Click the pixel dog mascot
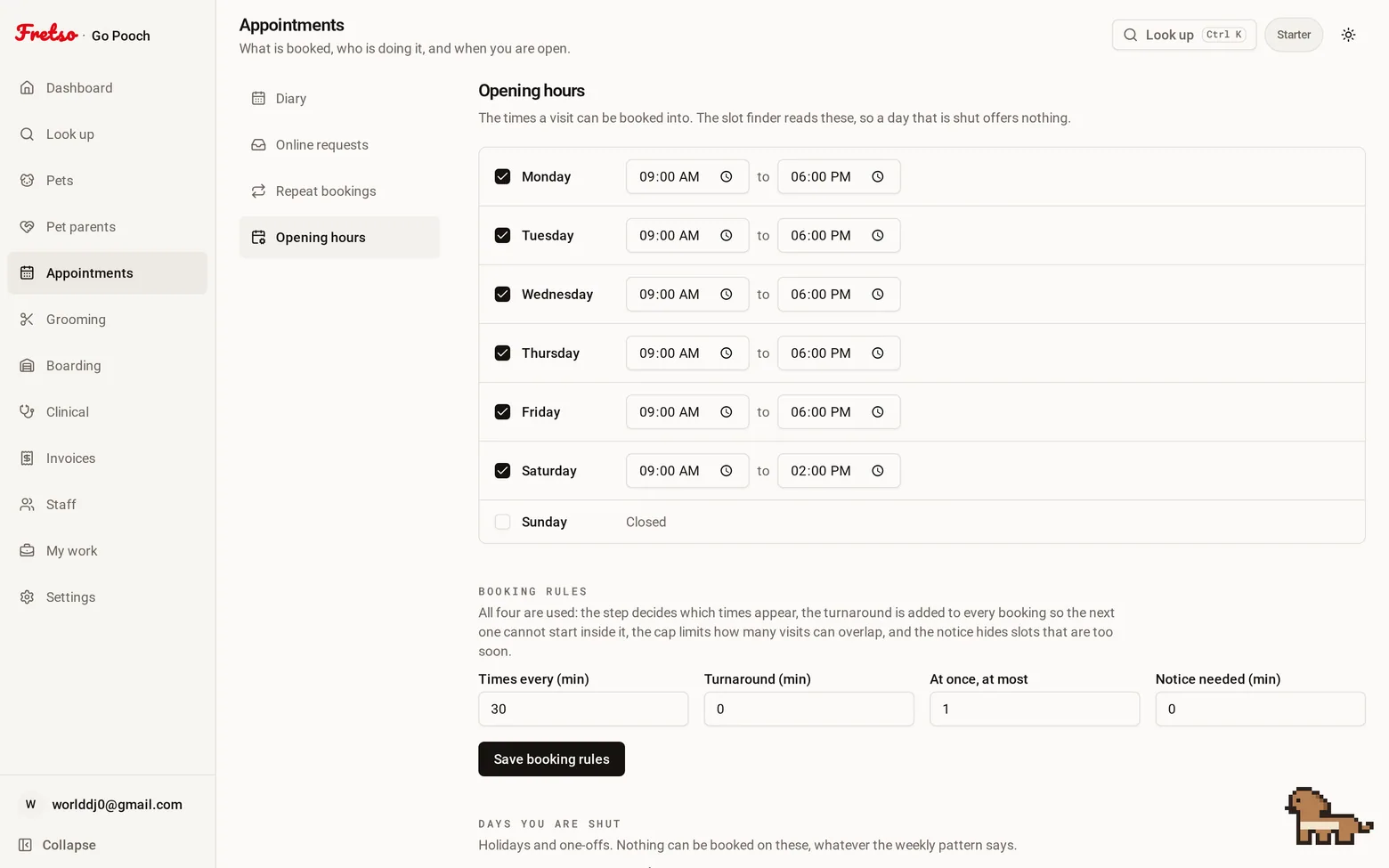 point(1328,815)
